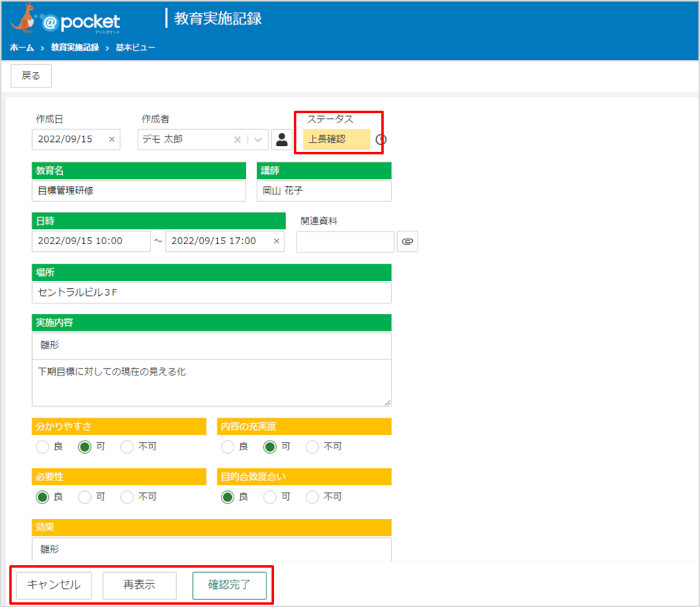Select 可 for 必要性
Viewport: 700px width, 607px height.
[84, 497]
